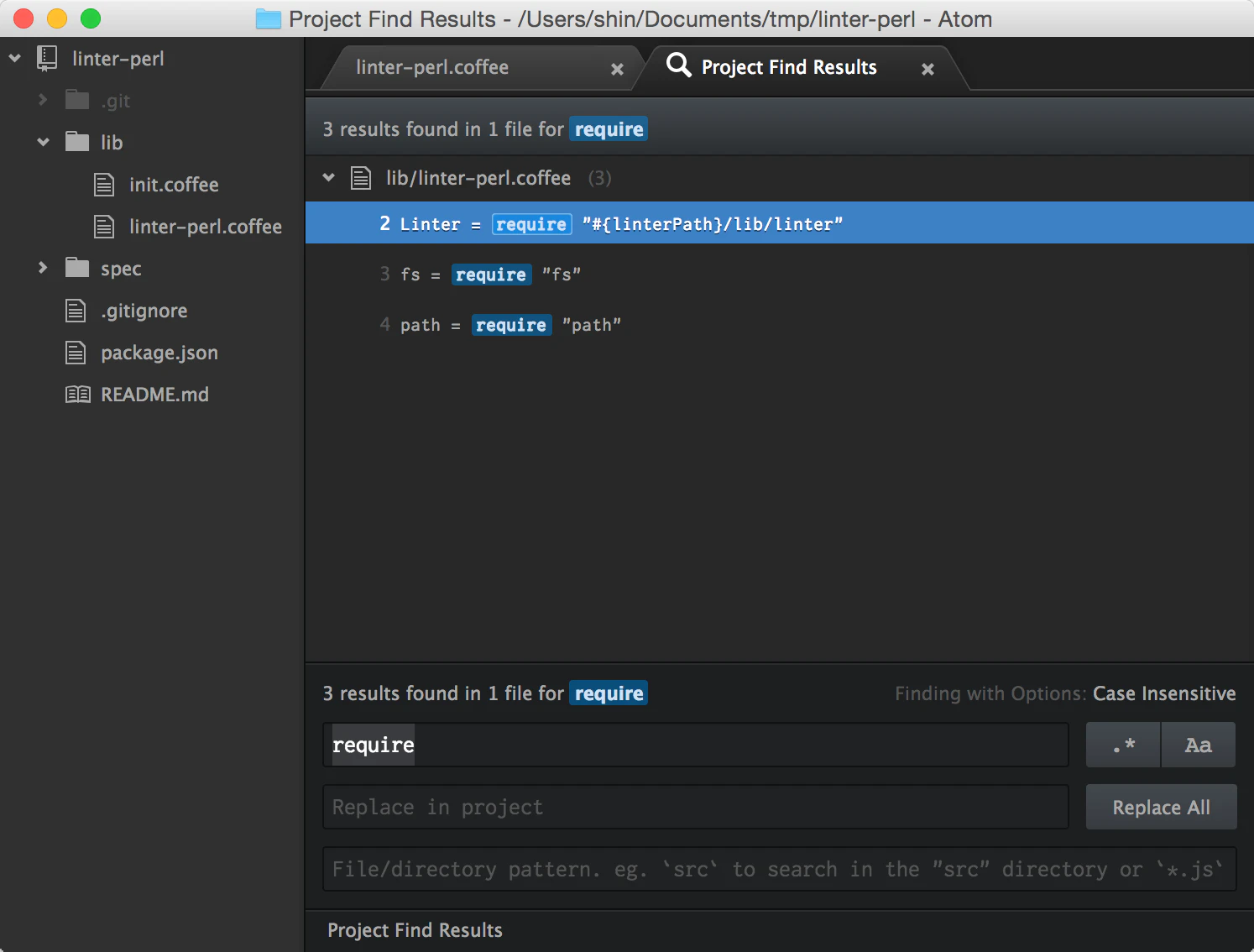Select the result line 2 Linter = require

click(x=780, y=222)
